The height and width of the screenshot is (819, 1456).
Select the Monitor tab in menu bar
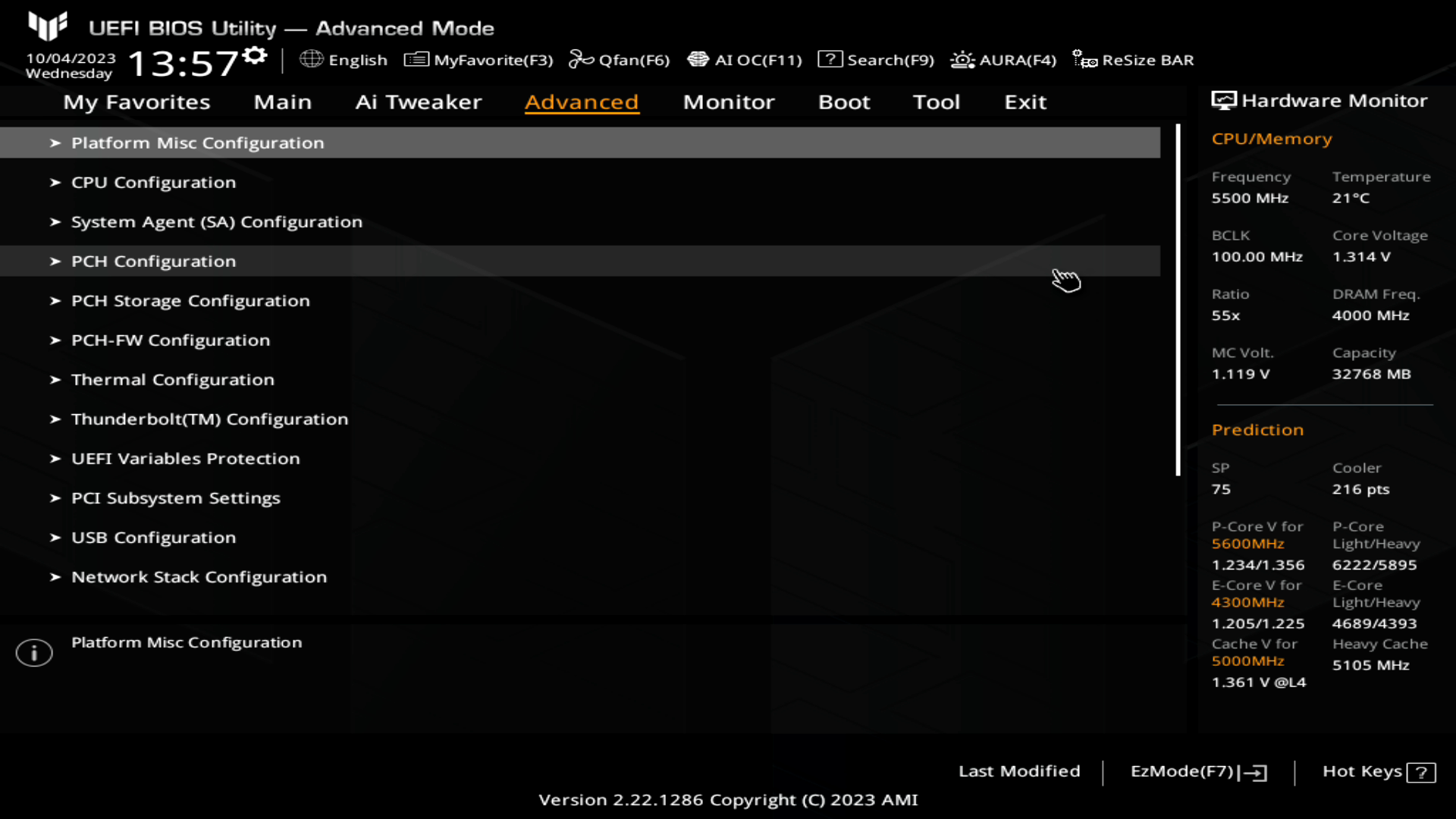729,101
